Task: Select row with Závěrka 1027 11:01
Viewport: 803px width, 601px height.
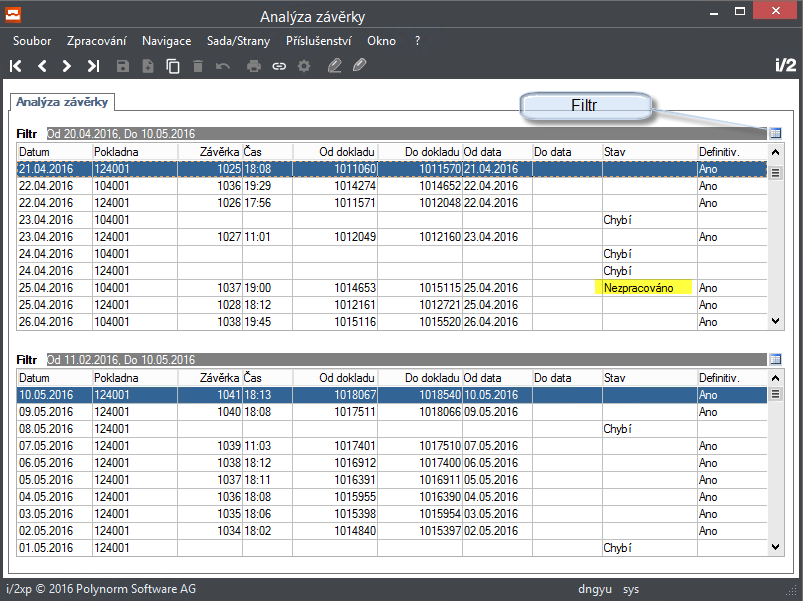Action: click(392, 237)
